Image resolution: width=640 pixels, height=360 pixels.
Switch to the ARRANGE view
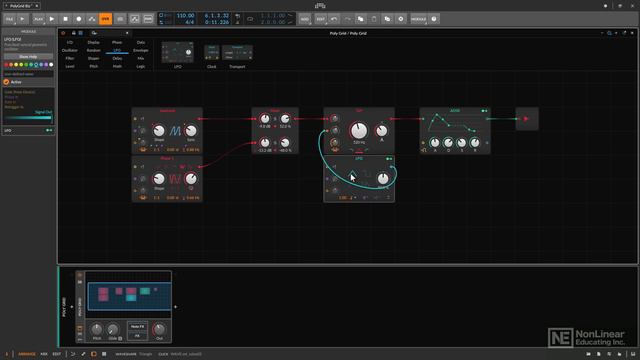pyautogui.click(x=27, y=354)
